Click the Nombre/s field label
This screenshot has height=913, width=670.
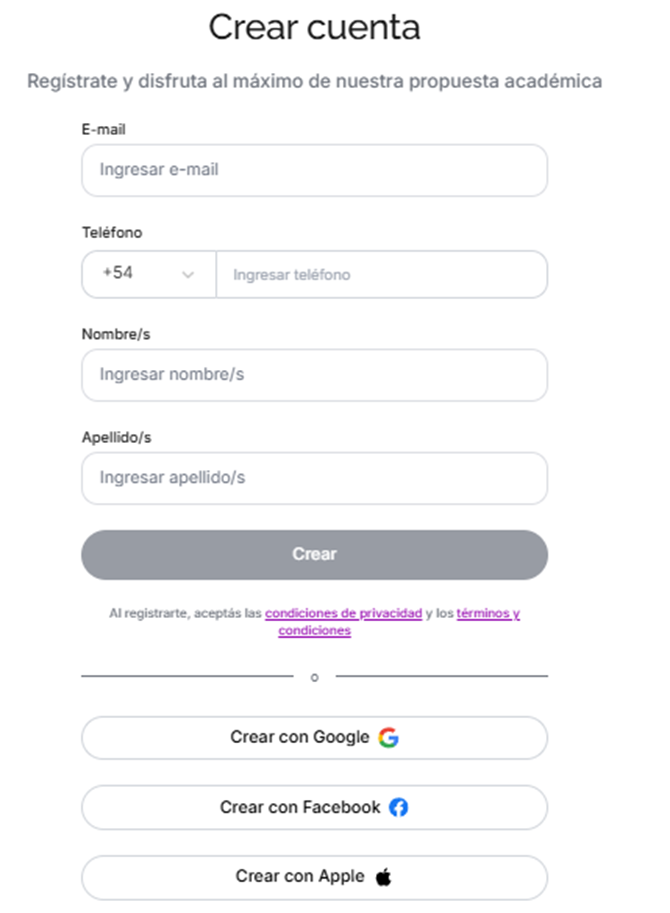tap(116, 334)
